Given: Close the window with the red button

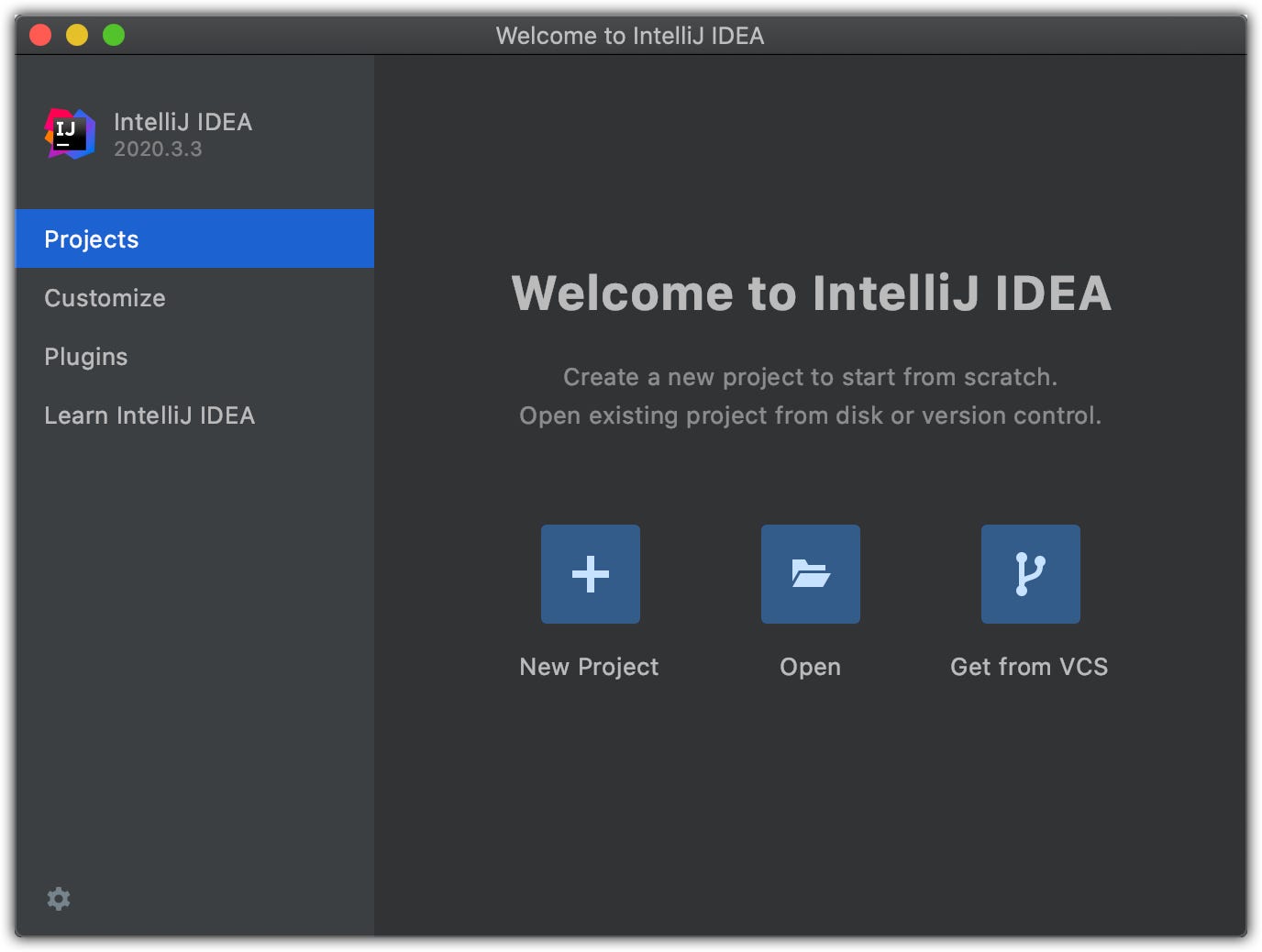Looking at the screenshot, I should tap(40, 35).
